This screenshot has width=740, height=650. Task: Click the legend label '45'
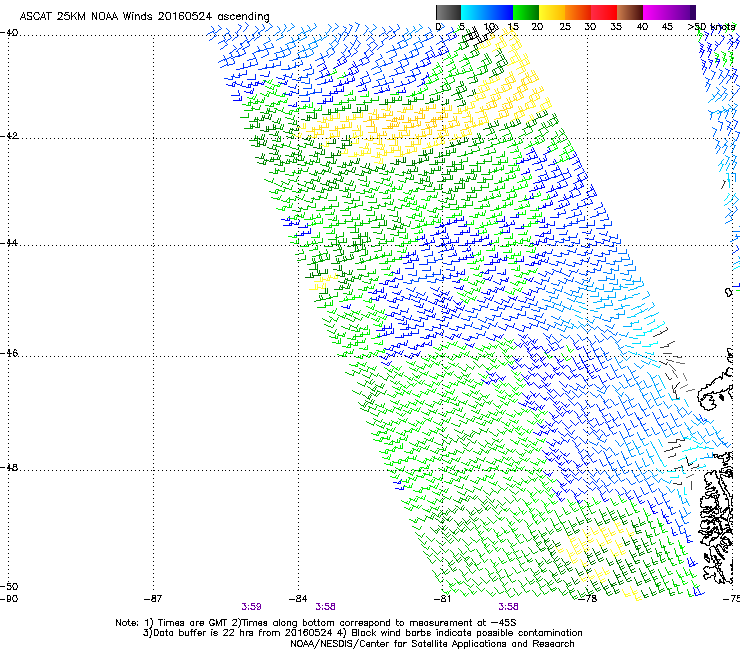pyautogui.click(x=667, y=27)
